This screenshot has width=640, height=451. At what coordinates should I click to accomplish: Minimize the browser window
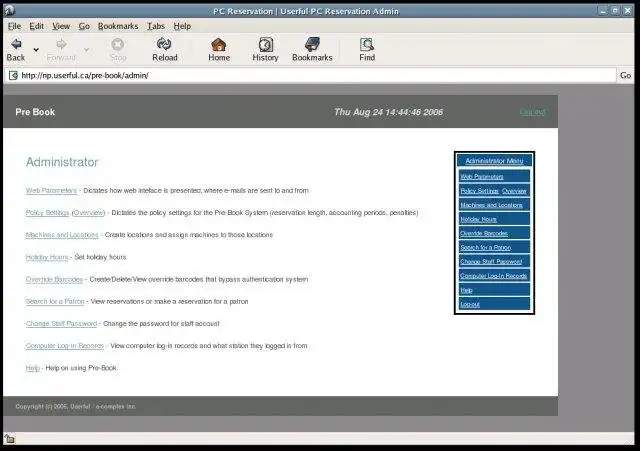pyautogui.click(x=603, y=11)
